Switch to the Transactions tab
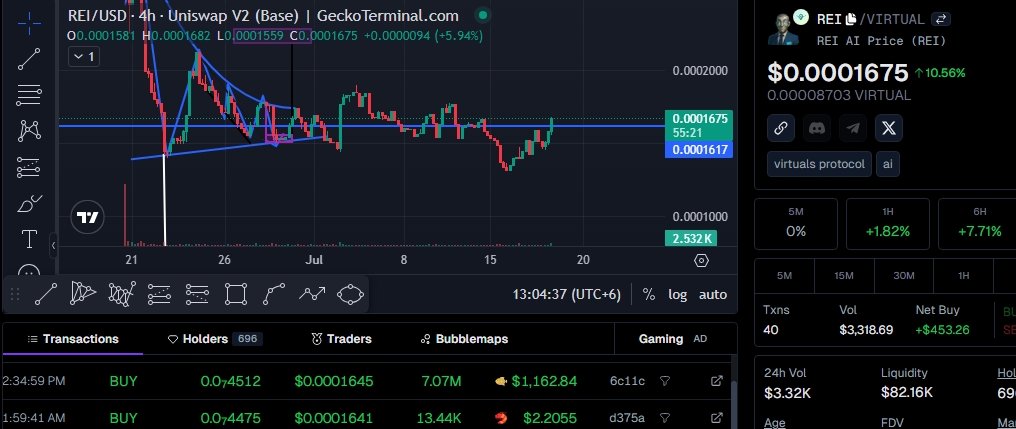This screenshot has height=429, width=1016. click(73, 339)
